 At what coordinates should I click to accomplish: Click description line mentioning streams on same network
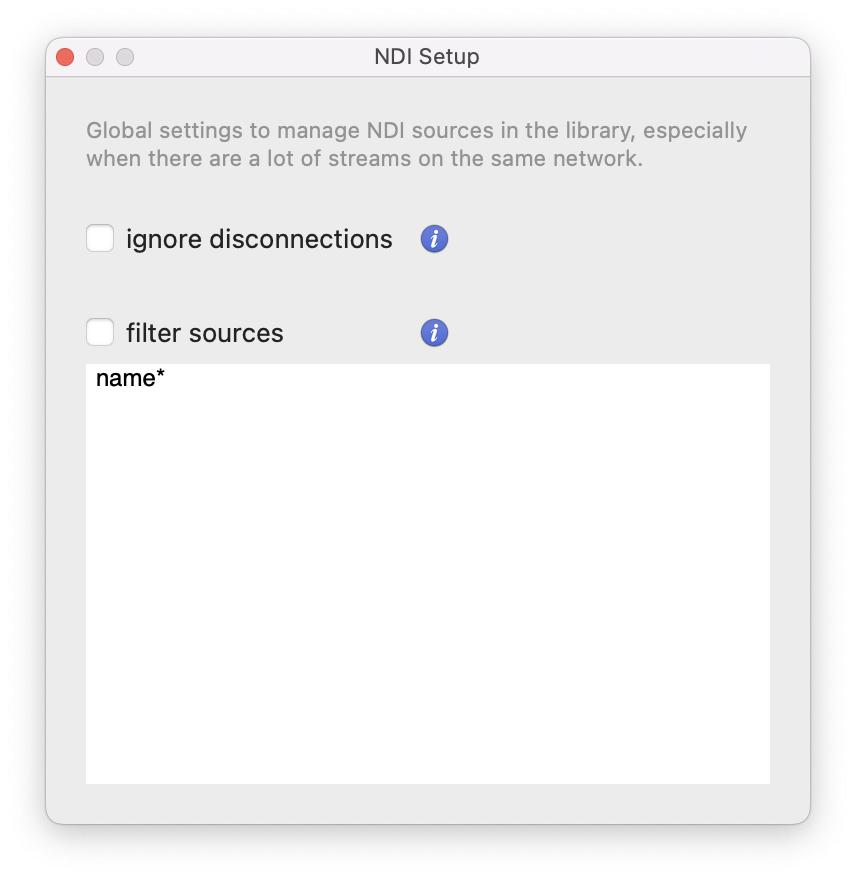(364, 158)
